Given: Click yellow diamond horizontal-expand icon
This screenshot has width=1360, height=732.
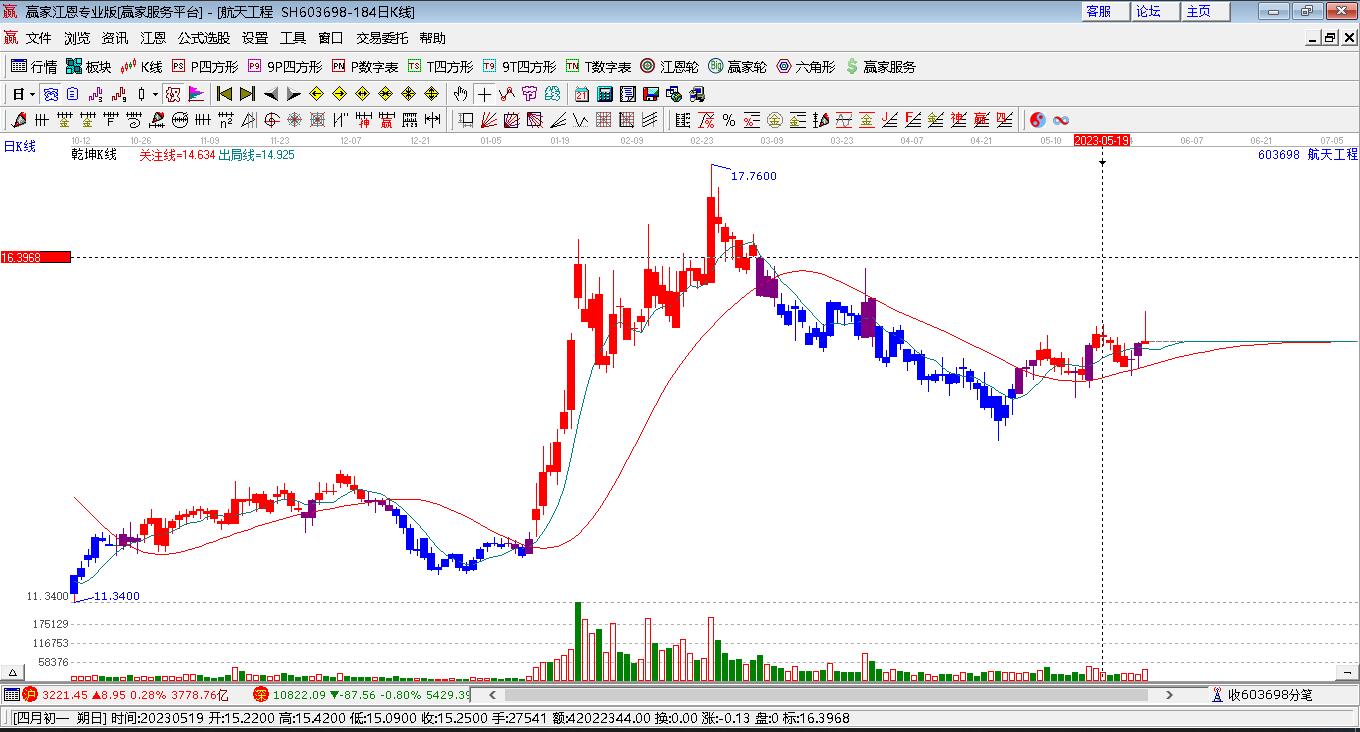Looking at the screenshot, I should tap(362, 94).
